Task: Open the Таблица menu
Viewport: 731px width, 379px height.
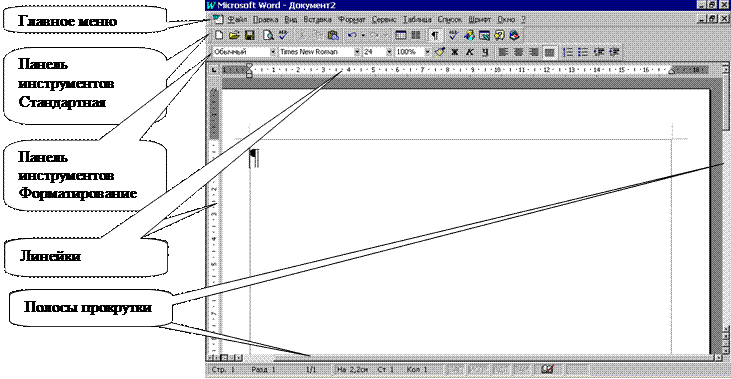Action: pos(417,20)
